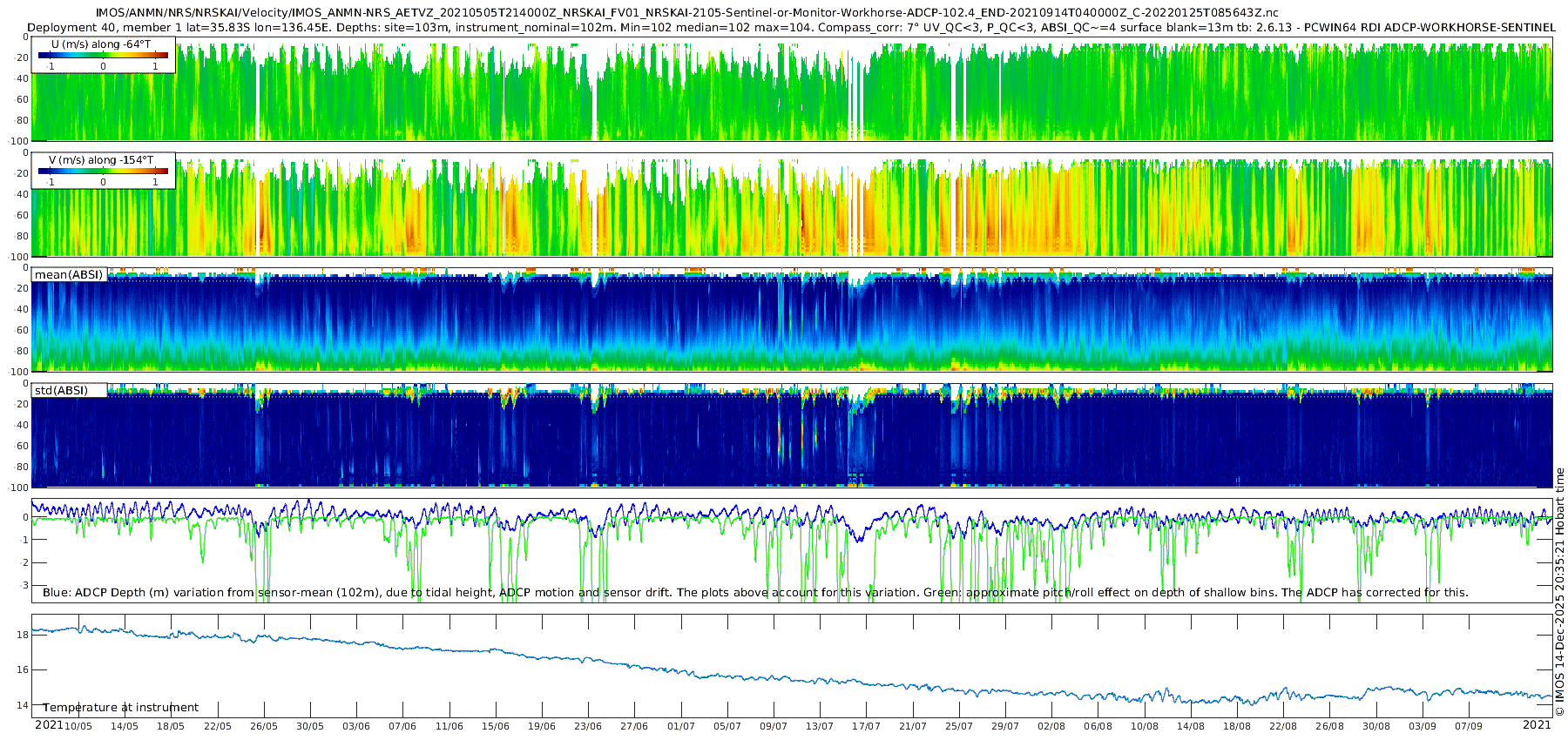Click the 18 tick on temperature axis

[x=23, y=635]
